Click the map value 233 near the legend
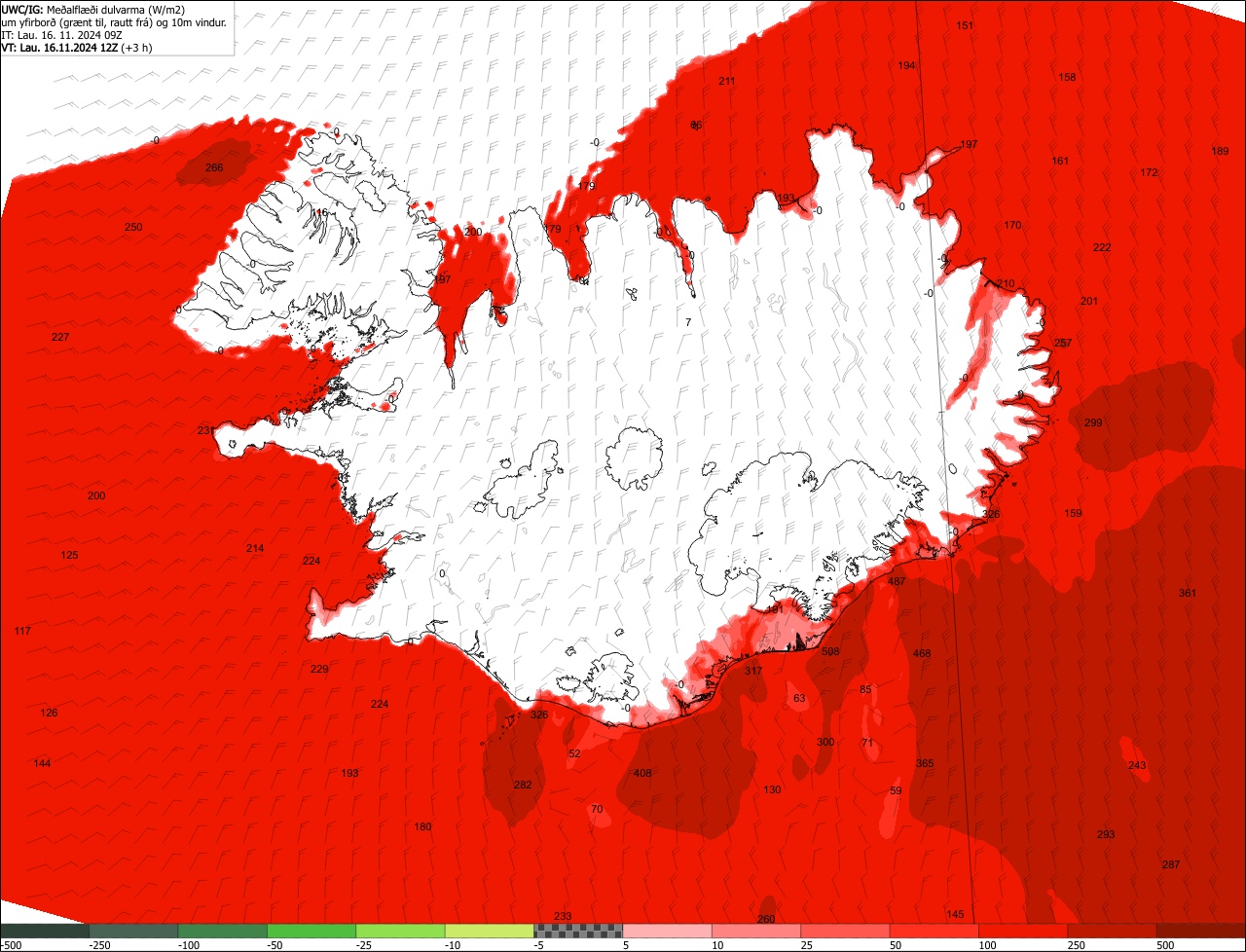The image size is (1246, 952). (x=563, y=916)
